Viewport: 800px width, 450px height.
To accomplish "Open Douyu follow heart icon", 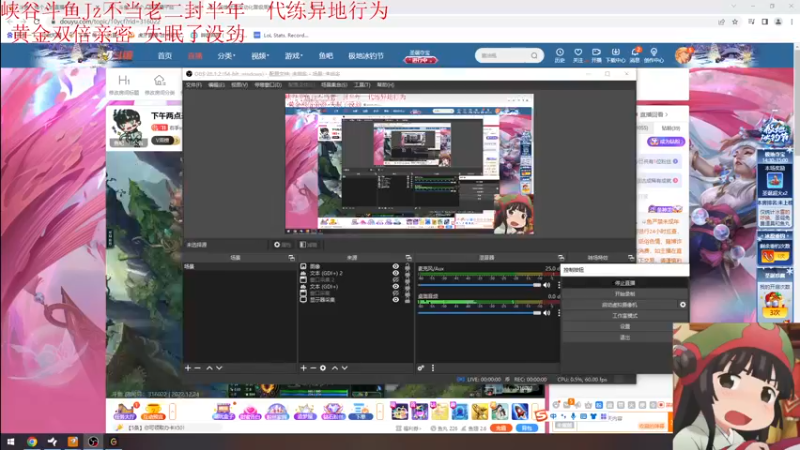I will coord(578,55).
